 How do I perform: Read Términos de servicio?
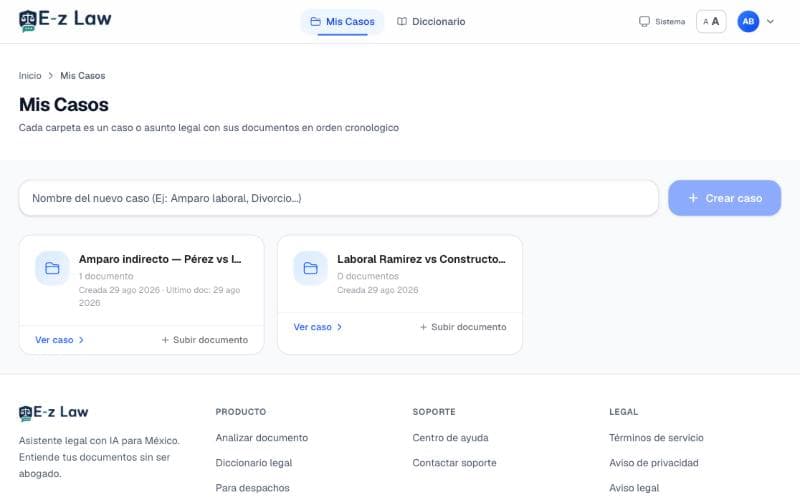tap(656, 438)
